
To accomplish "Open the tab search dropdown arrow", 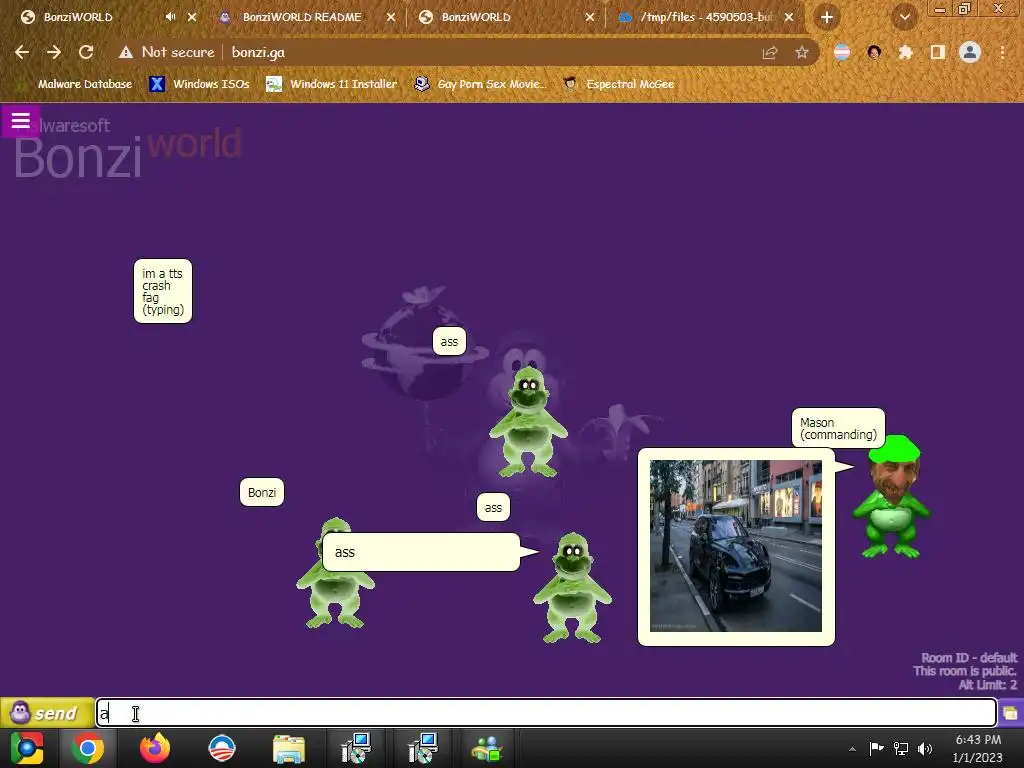I will [904, 17].
